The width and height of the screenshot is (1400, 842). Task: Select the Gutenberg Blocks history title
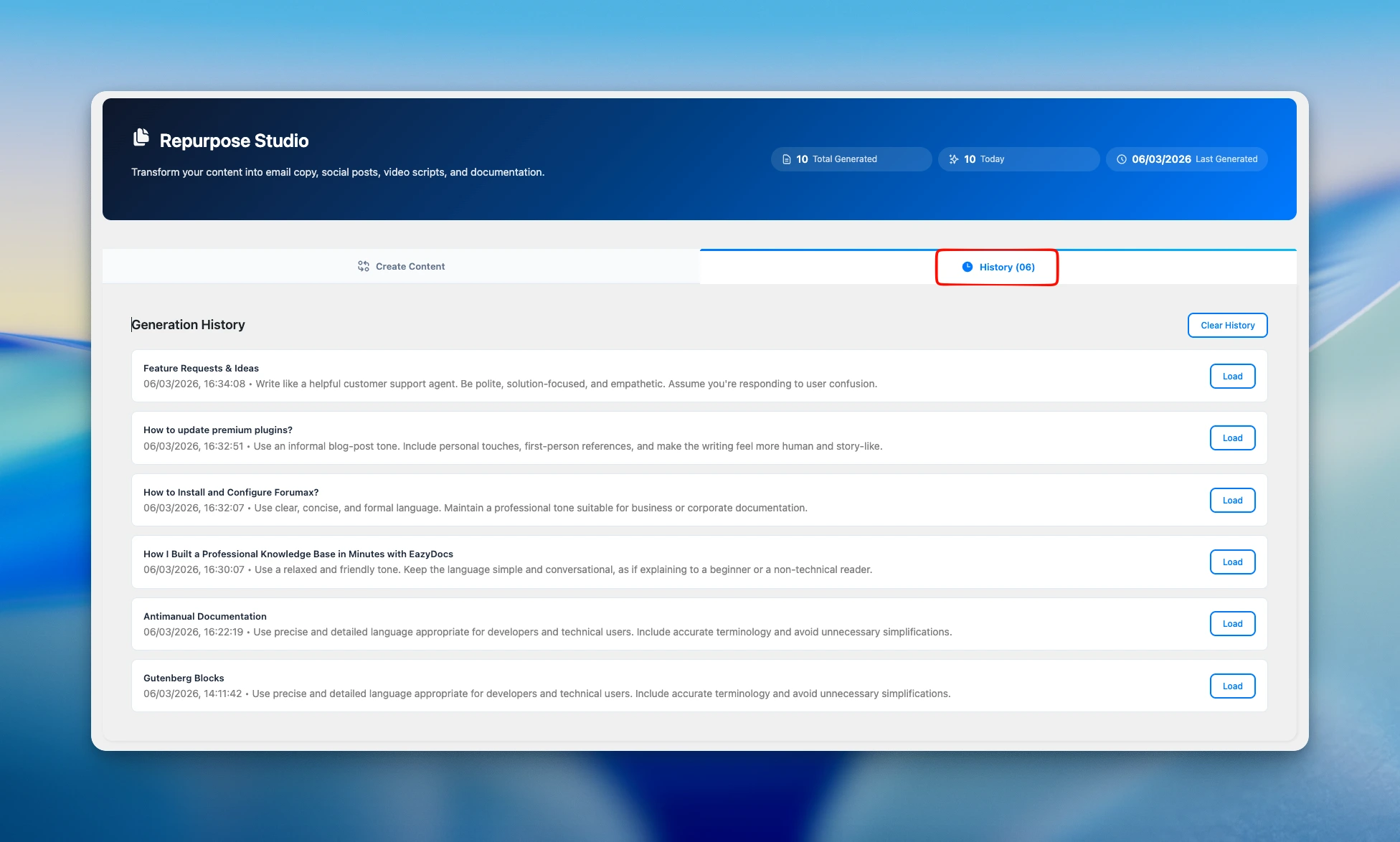[x=184, y=678]
